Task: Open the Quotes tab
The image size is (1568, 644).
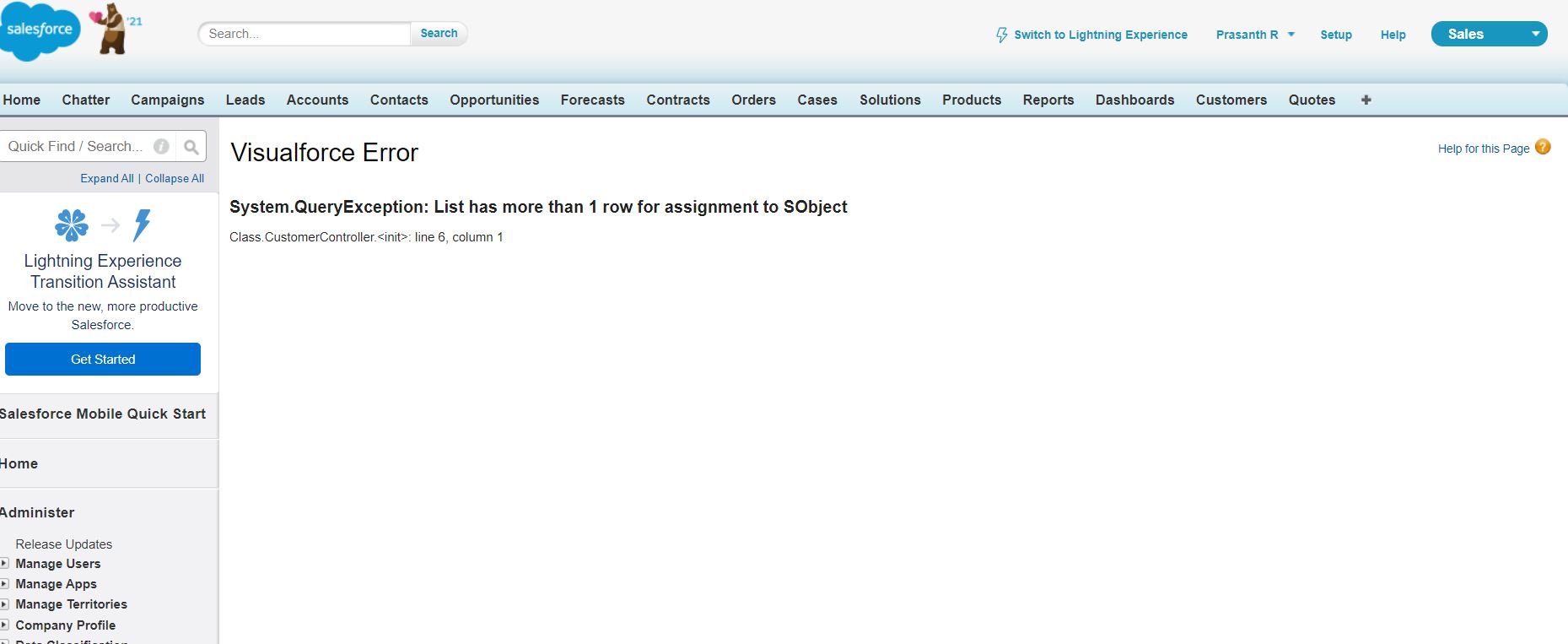Action: point(1312,100)
